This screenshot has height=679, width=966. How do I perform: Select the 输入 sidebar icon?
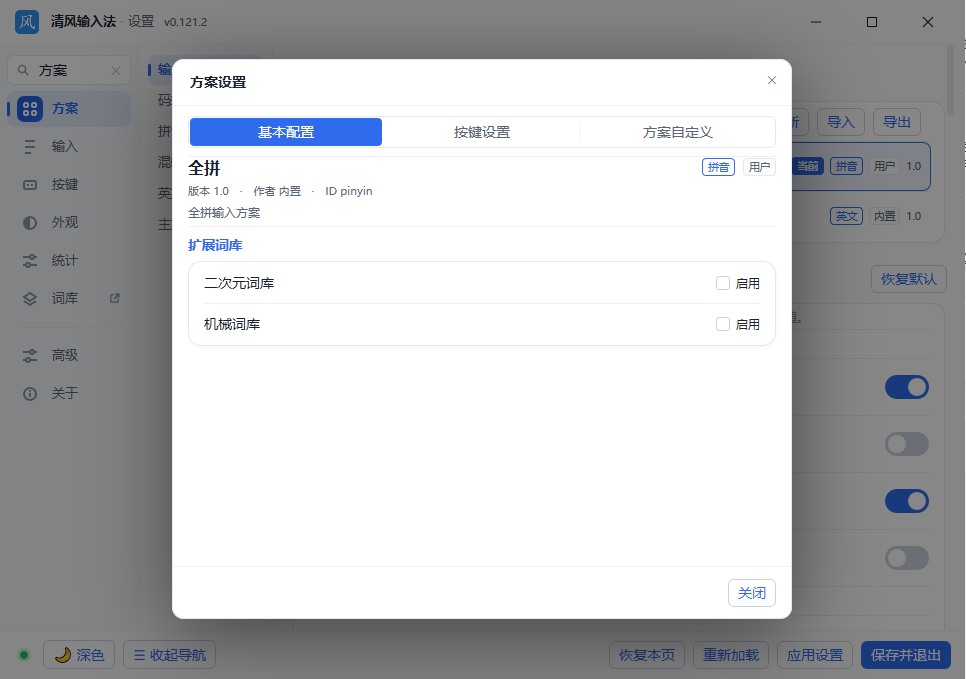[30, 147]
